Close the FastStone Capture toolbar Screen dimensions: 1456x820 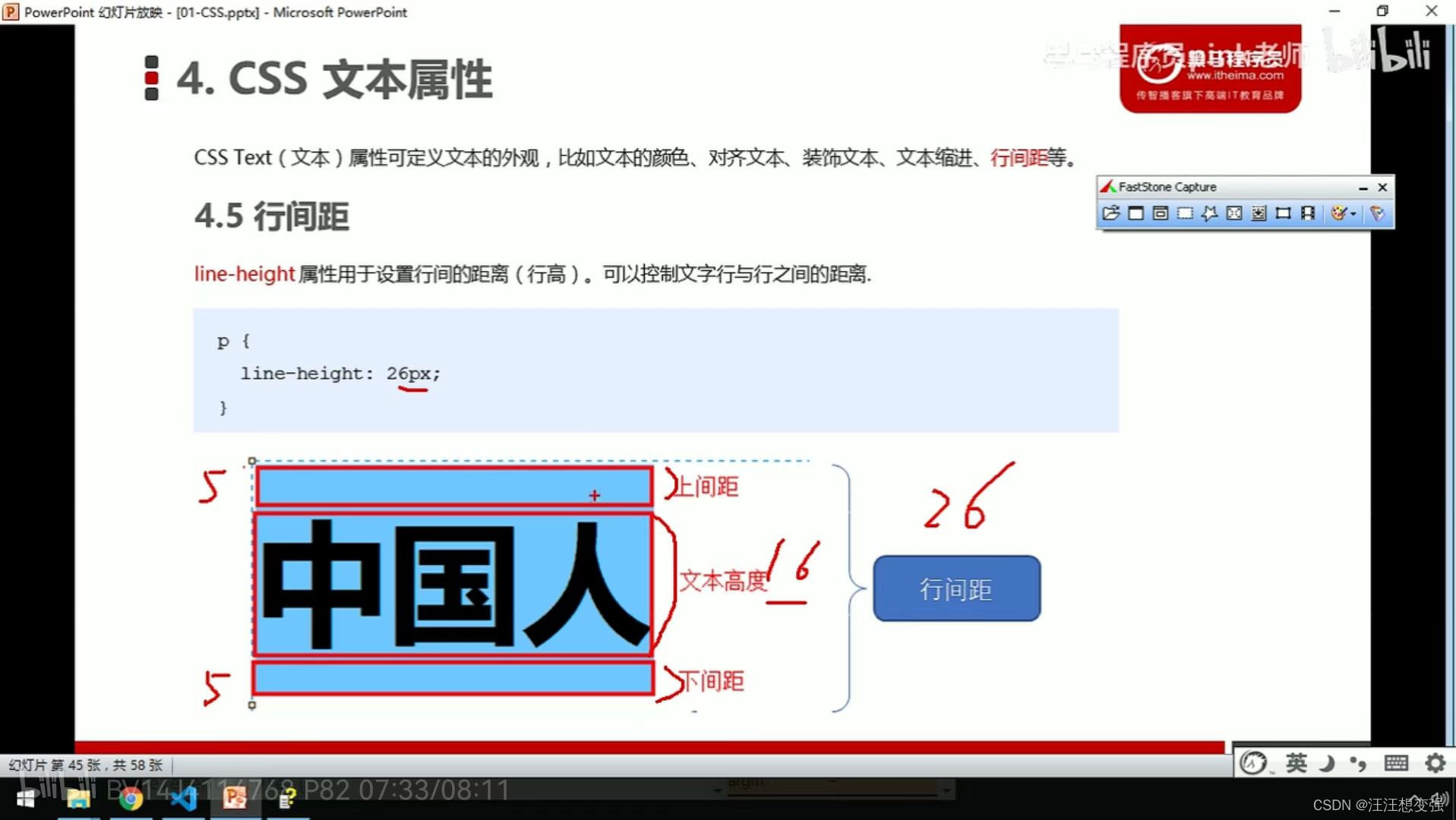[x=1382, y=187]
